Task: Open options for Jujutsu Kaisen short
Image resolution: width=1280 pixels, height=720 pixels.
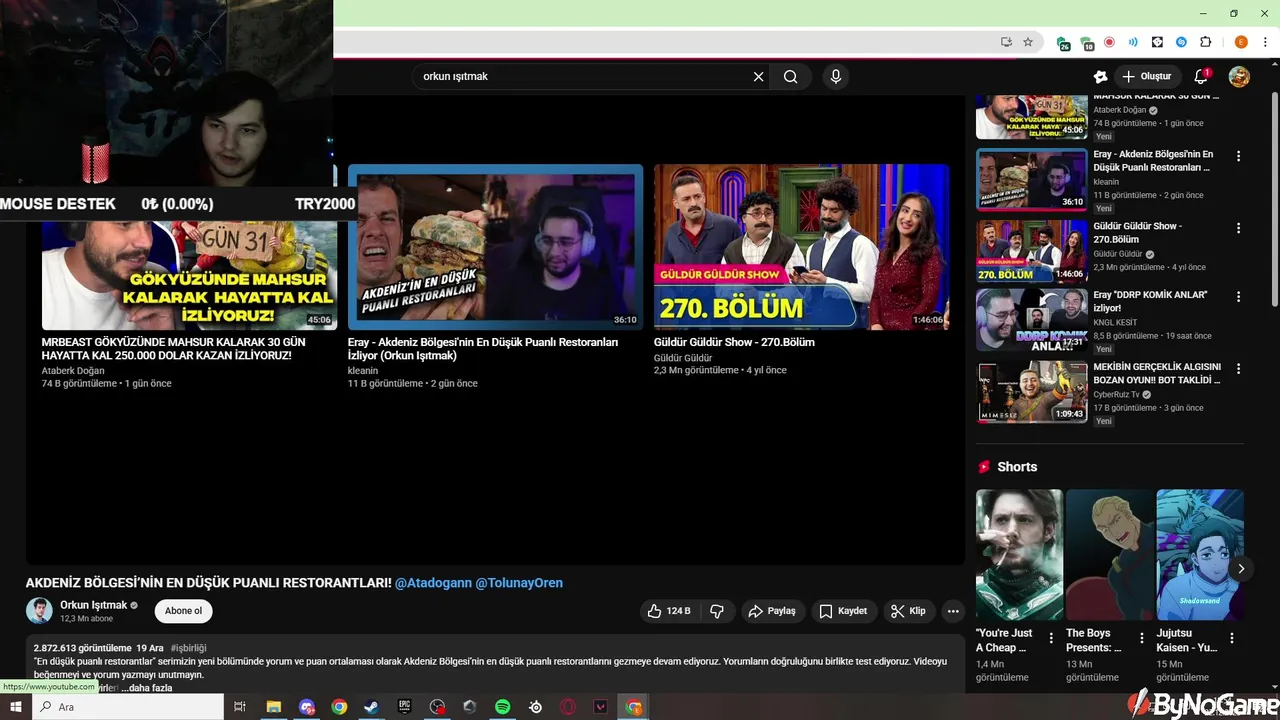Action: tap(1232, 638)
